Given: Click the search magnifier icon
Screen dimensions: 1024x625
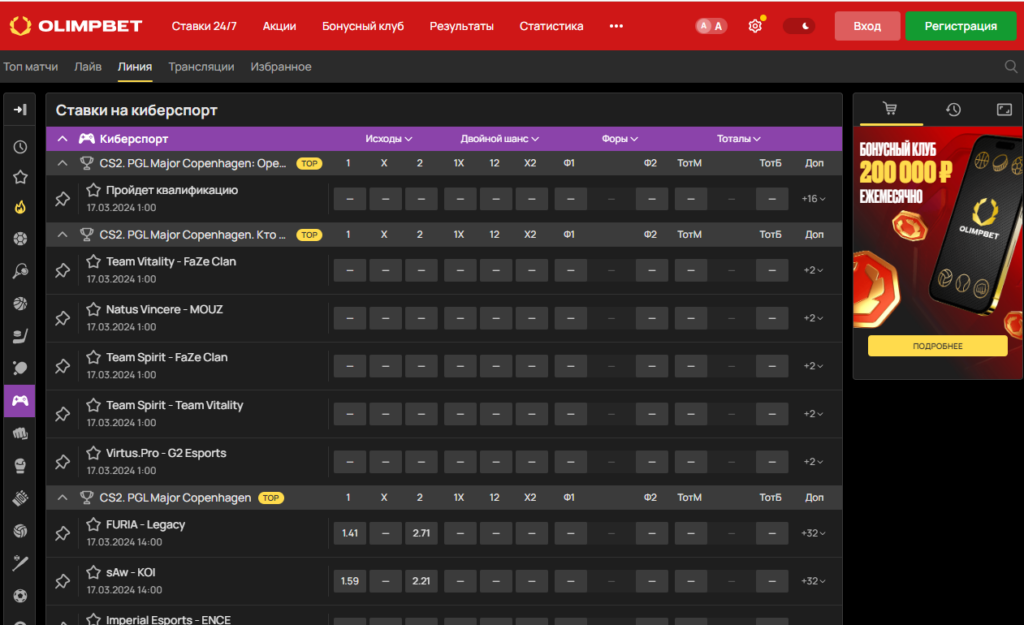Looking at the screenshot, I should click(1010, 67).
